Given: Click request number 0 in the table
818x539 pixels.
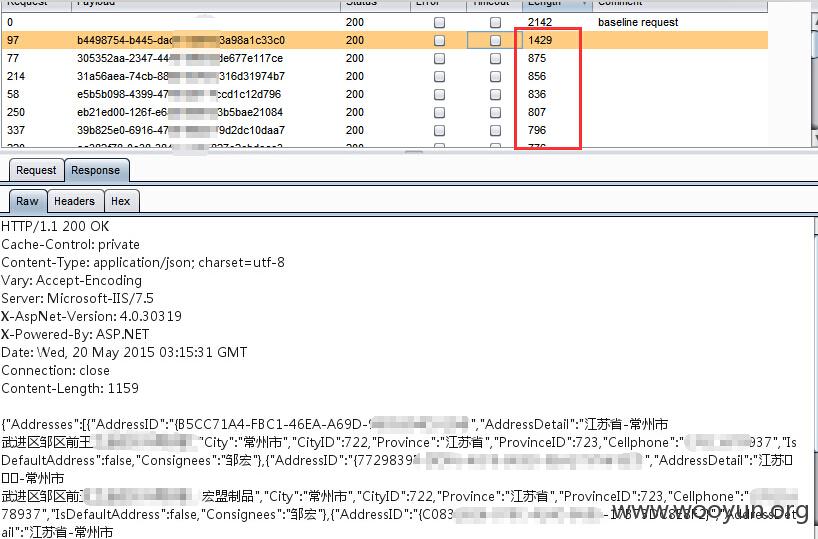Looking at the screenshot, I should pyautogui.click(x=10, y=22).
